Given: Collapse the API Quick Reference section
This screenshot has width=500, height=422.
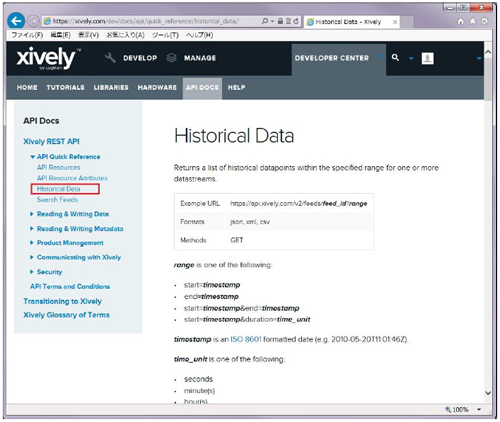Looking at the screenshot, I should coord(32,157).
